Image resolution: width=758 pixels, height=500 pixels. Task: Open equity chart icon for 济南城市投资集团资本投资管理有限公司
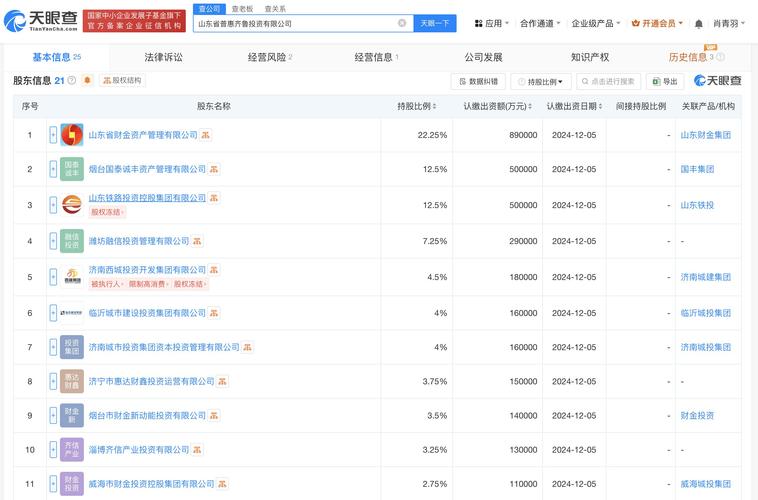(x=248, y=347)
